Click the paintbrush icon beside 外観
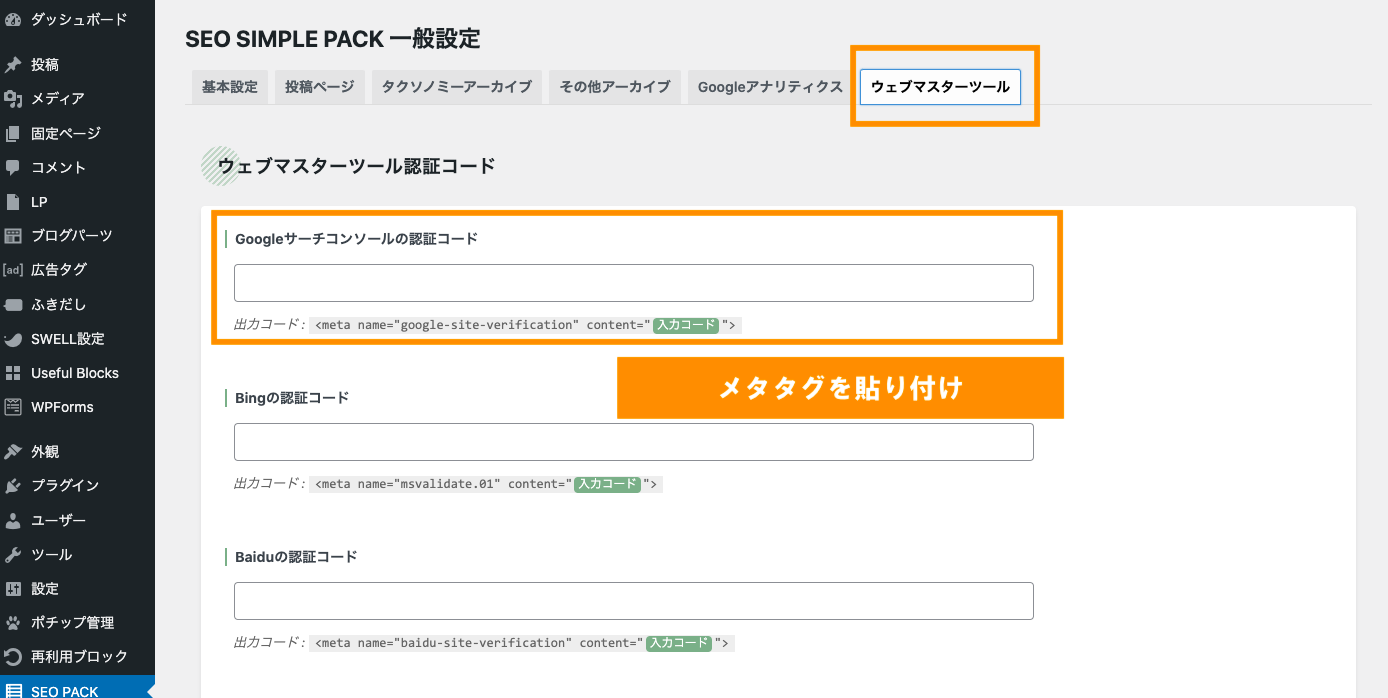 point(13,452)
